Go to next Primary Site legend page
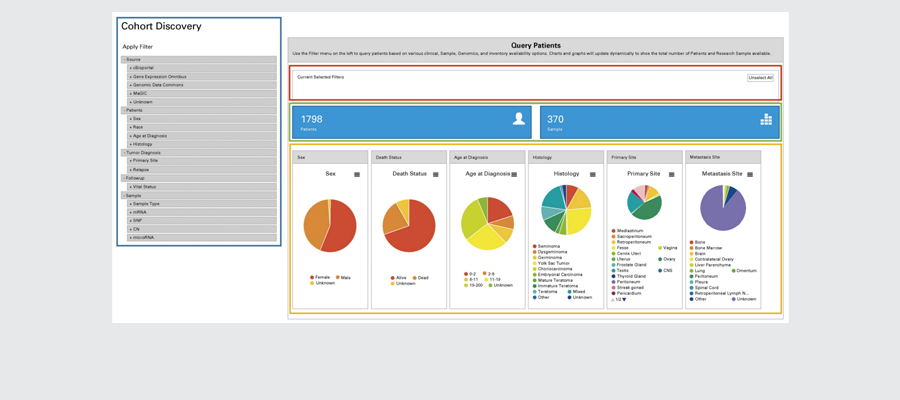900x400 pixels. [625, 298]
